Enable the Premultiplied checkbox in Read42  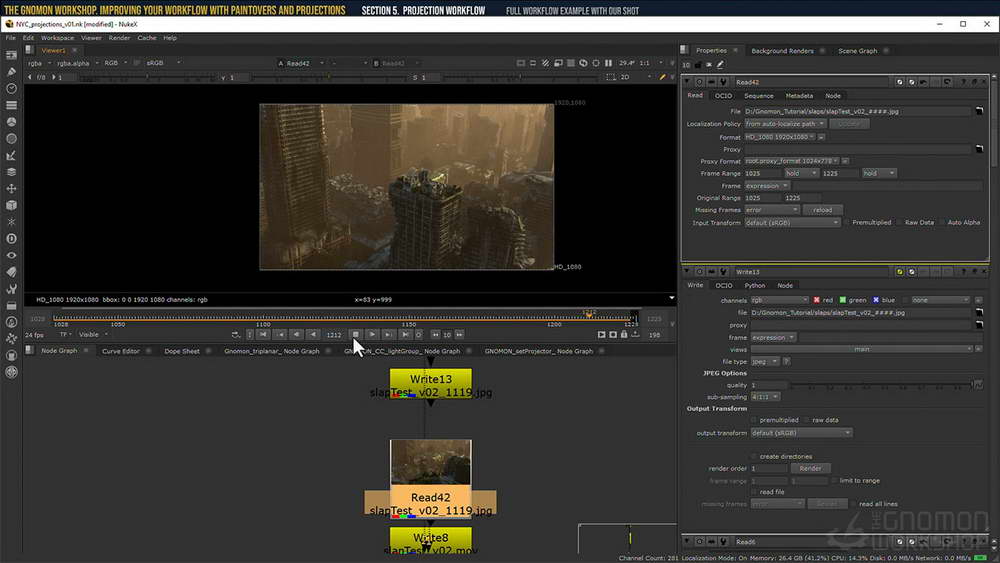[x=848, y=223]
